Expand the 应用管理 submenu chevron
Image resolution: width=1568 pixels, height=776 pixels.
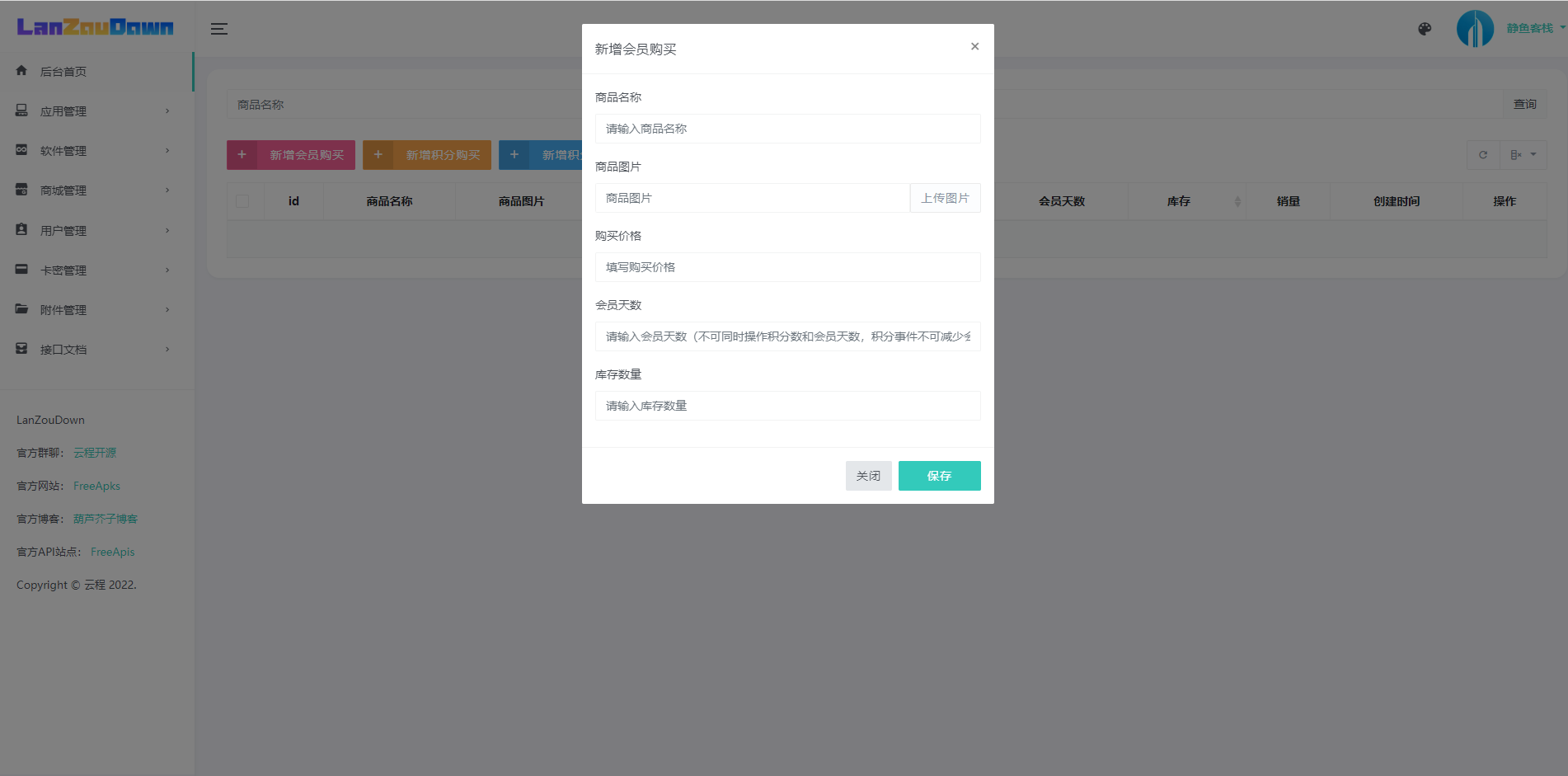click(167, 111)
